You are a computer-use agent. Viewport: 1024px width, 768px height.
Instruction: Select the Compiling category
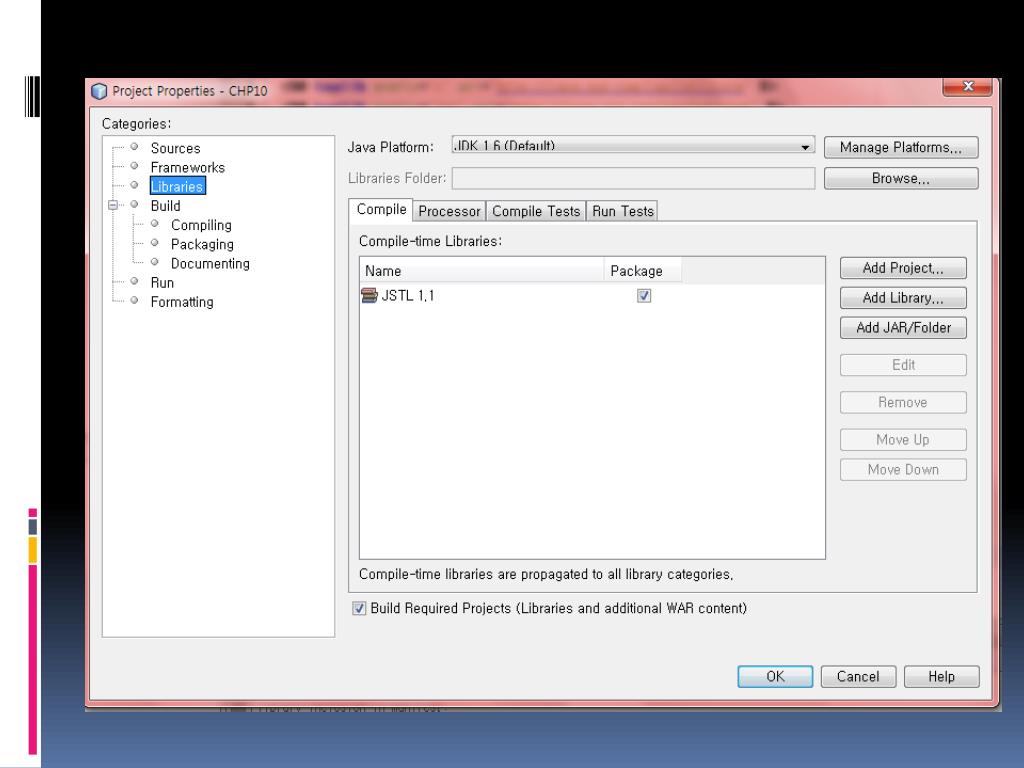[201, 225]
